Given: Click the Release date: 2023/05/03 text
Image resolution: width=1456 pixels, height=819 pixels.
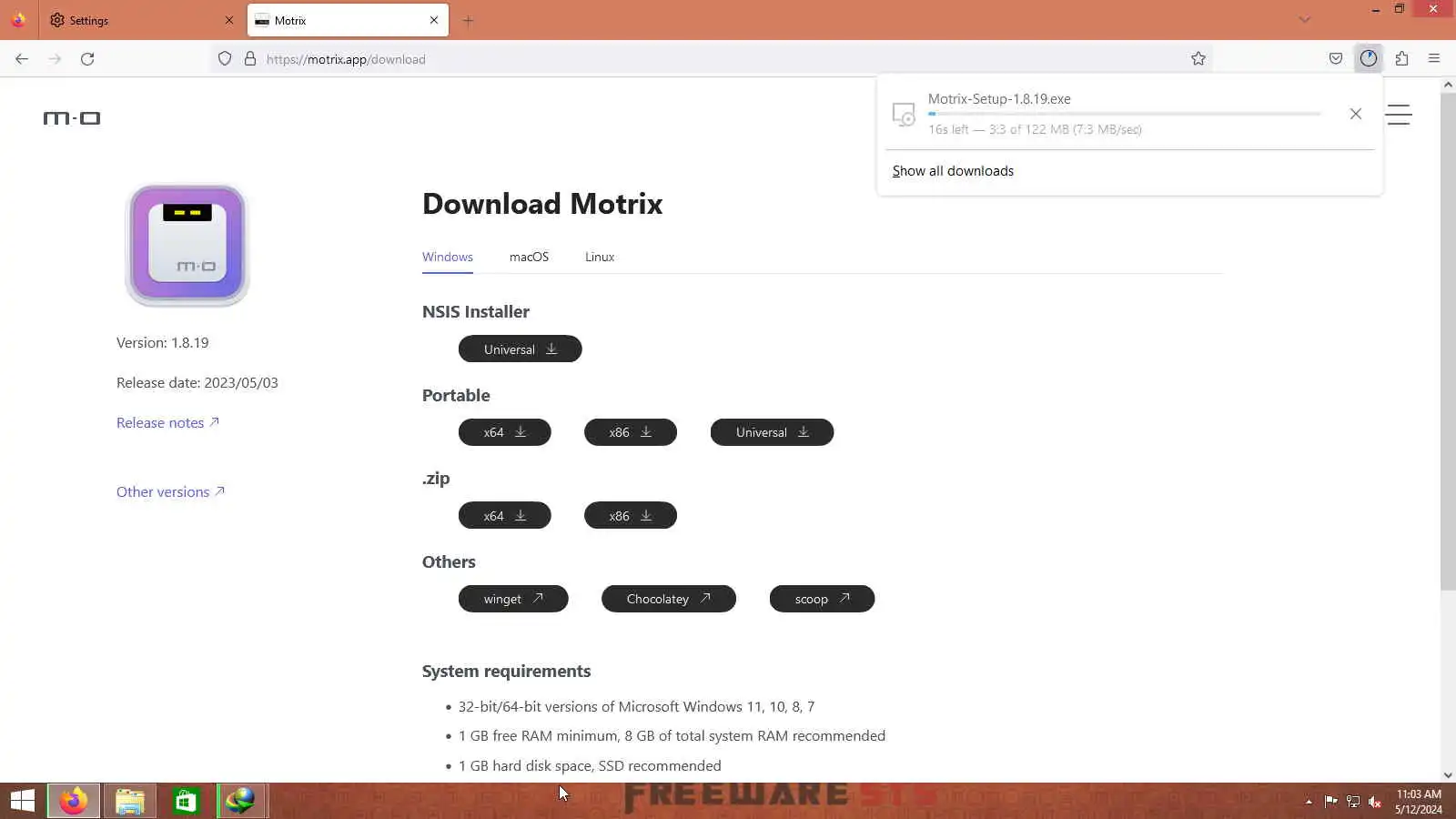Looking at the screenshot, I should pyautogui.click(x=197, y=383).
